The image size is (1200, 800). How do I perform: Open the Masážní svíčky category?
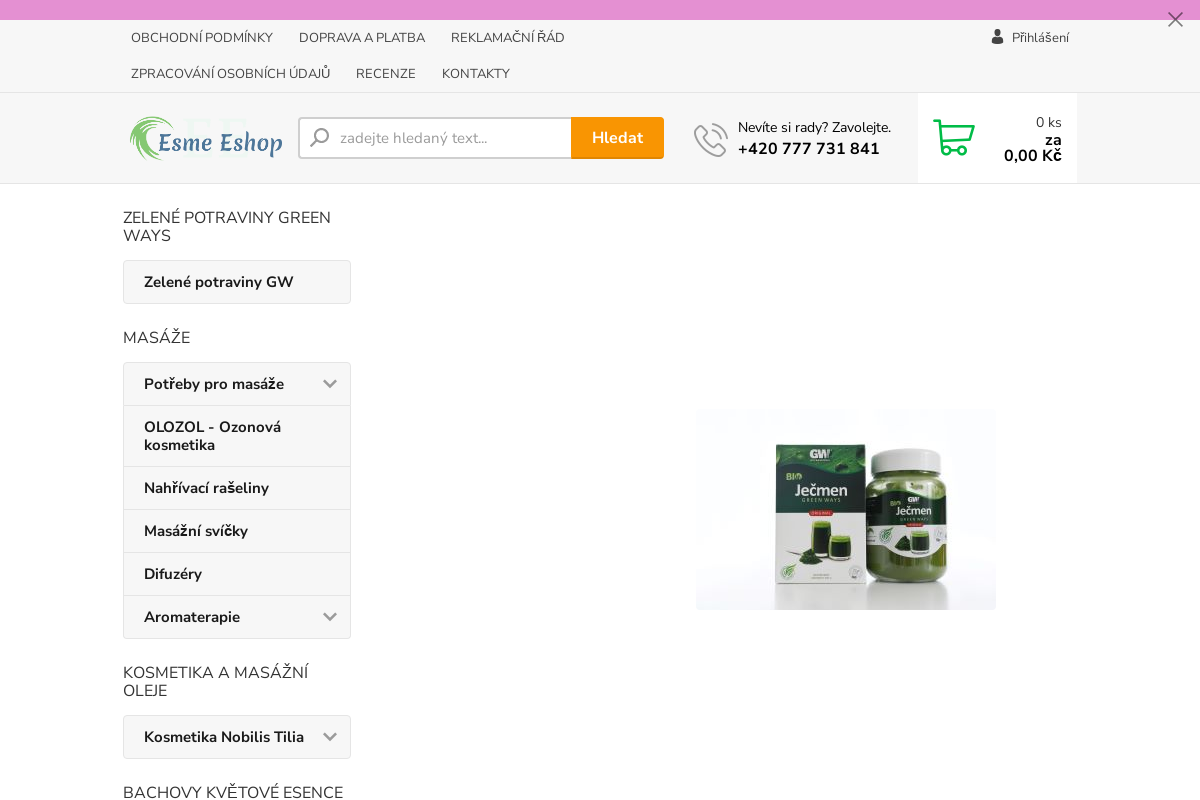(x=196, y=531)
